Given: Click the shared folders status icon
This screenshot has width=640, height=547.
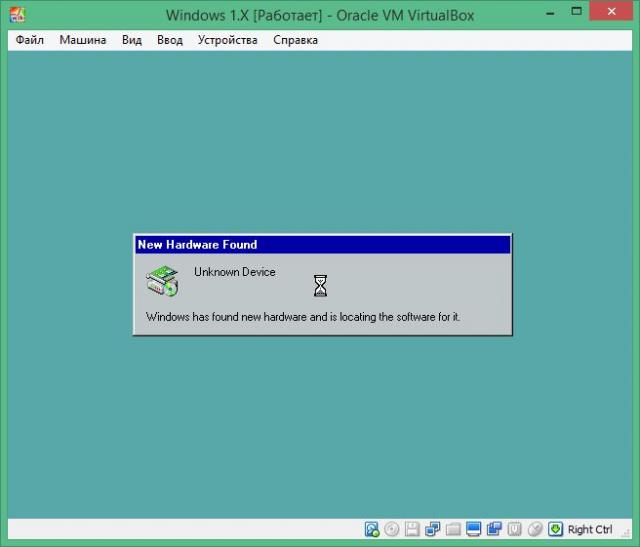Looking at the screenshot, I should pos(453,529).
